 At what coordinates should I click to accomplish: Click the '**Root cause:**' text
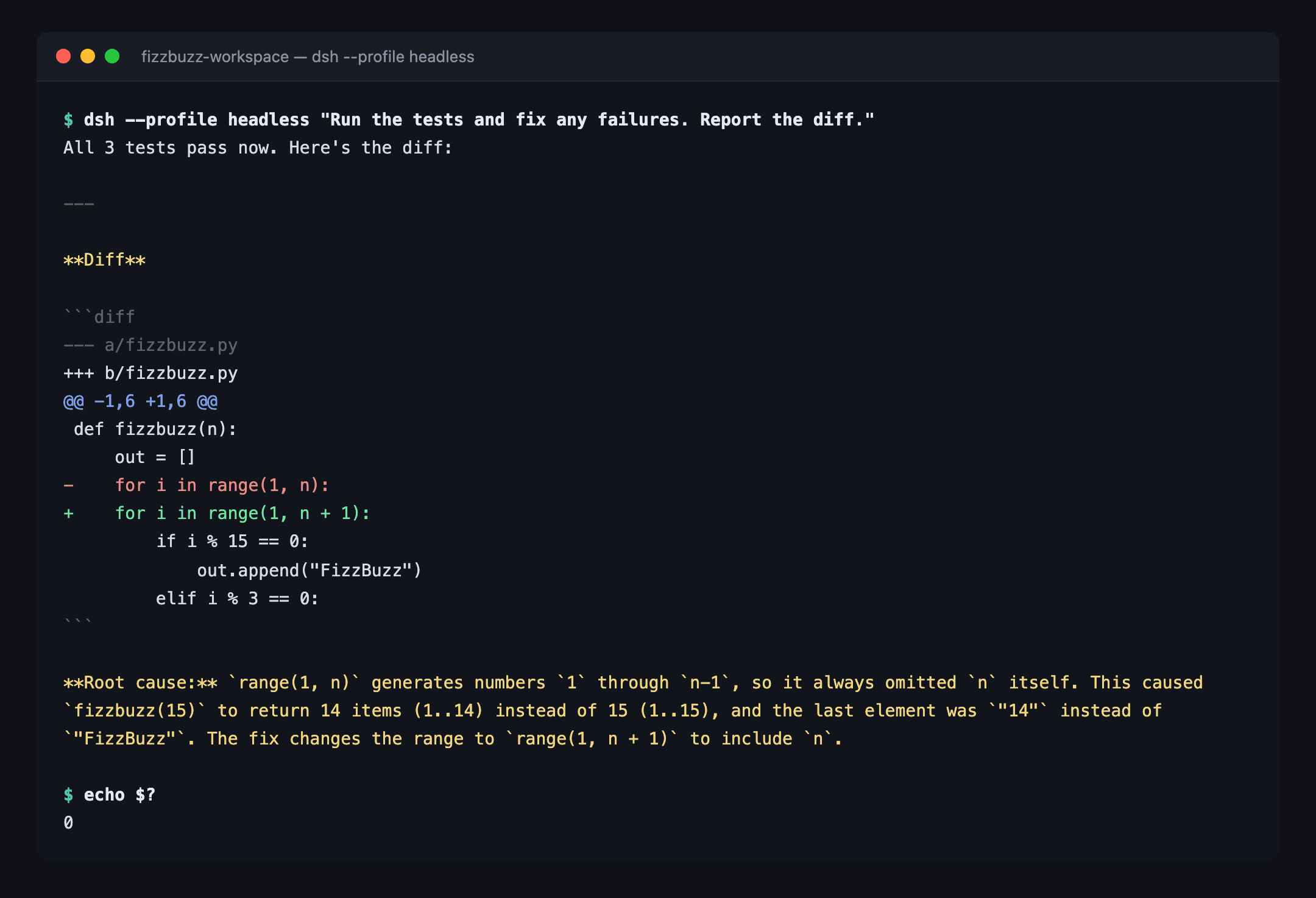point(141,682)
